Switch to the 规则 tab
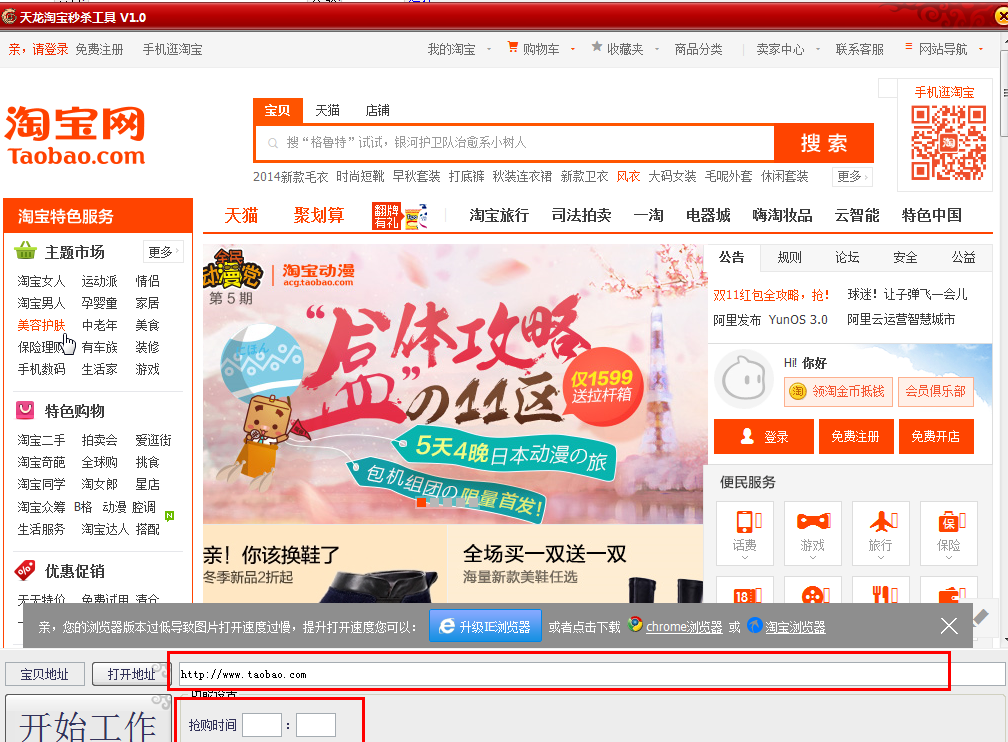The width and height of the screenshot is (1008, 742). (789, 258)
